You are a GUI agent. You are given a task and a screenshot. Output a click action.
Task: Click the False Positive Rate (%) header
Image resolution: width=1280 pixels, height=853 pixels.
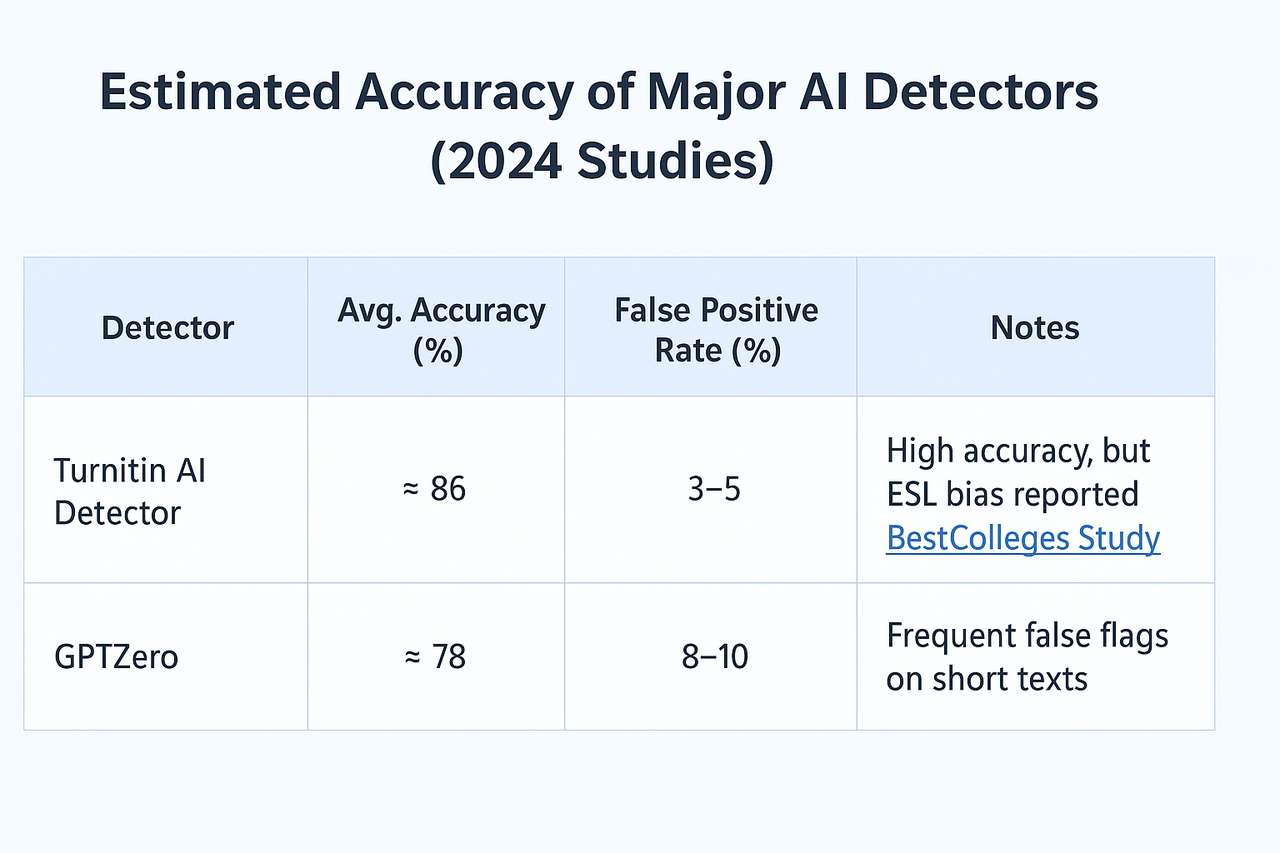716,329
